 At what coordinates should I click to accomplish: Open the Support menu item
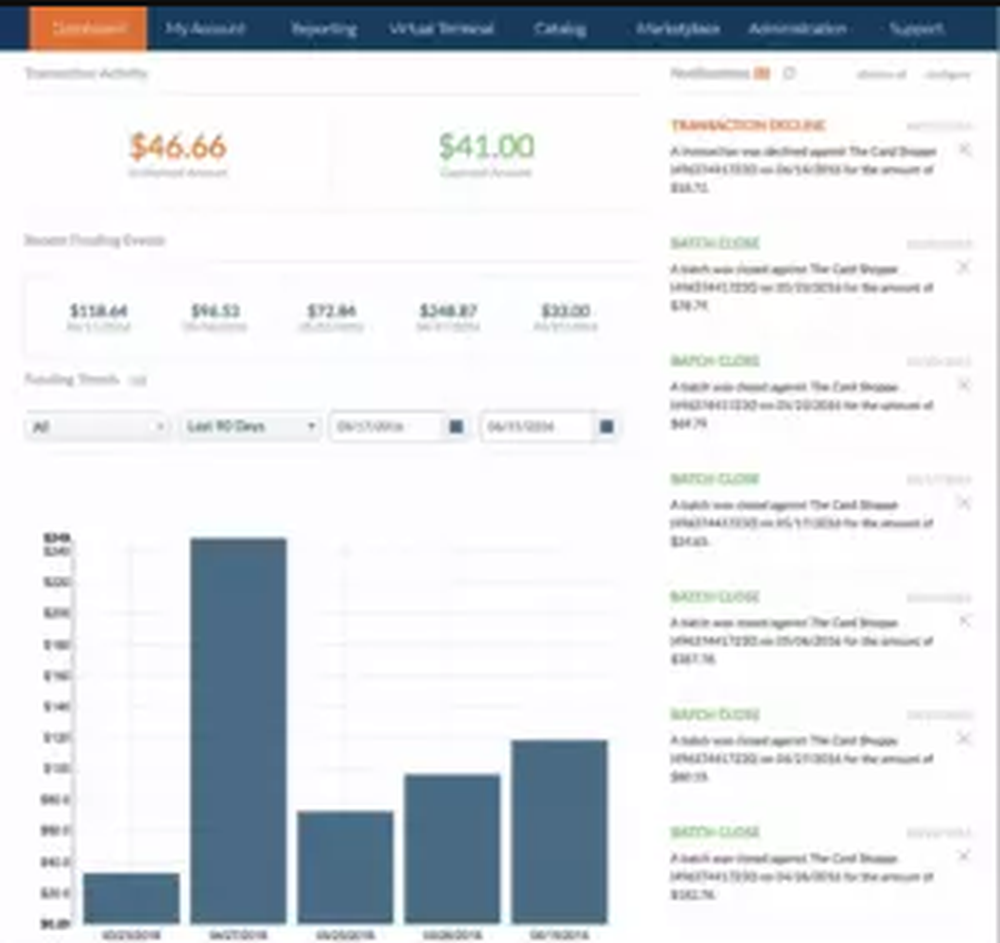(x=916, y=29)
